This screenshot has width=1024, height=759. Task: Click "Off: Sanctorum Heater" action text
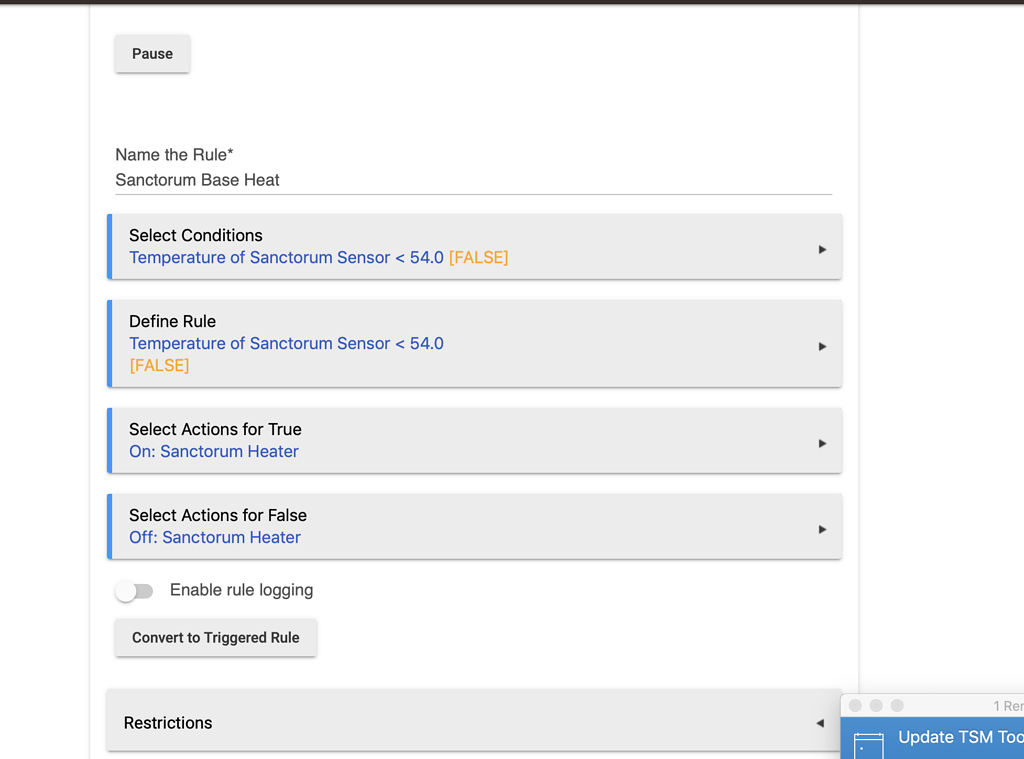coord(215,538)
